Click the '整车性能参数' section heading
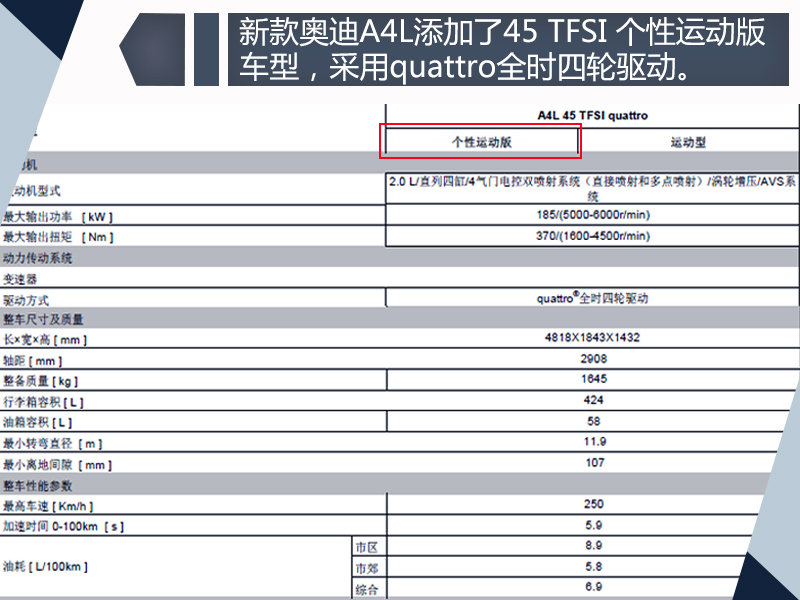Viewport: 800px width, 600px height. 37,486
